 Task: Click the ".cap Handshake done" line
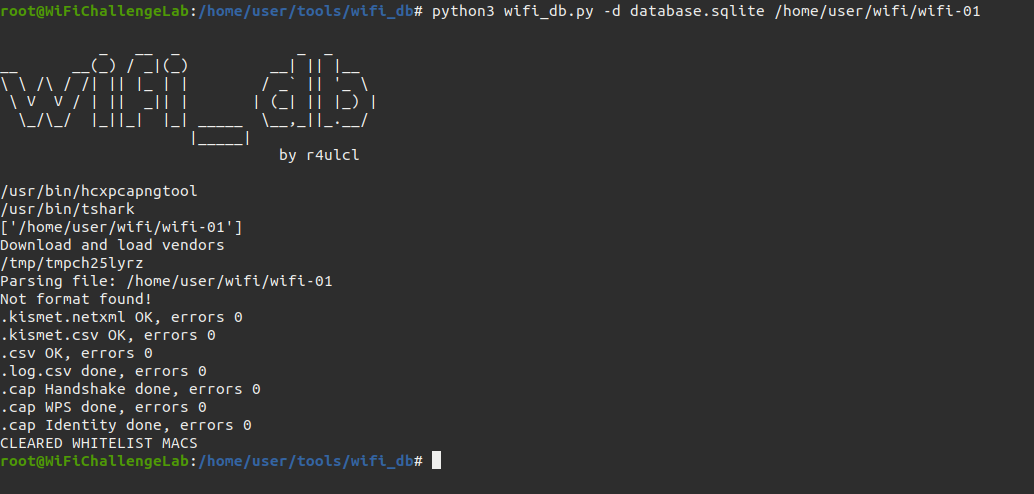[x=130, y=389]
